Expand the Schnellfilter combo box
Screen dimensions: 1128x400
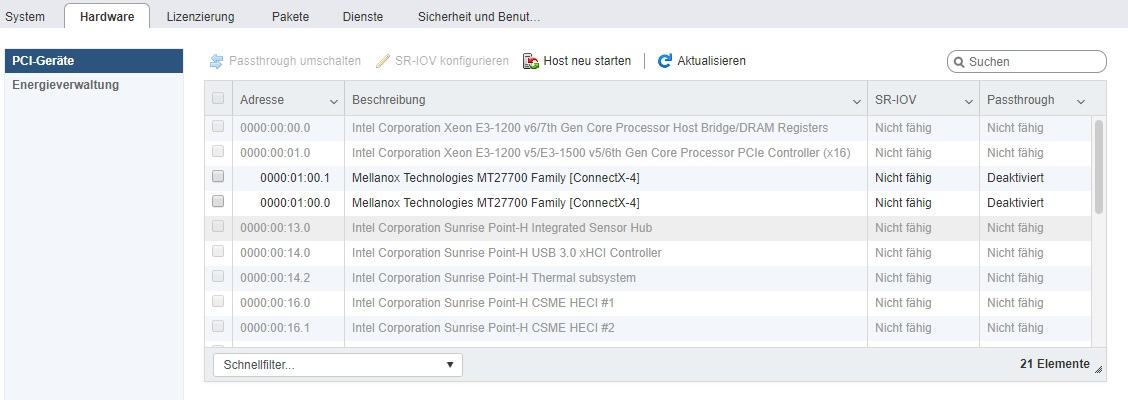(x=338, y=365)
